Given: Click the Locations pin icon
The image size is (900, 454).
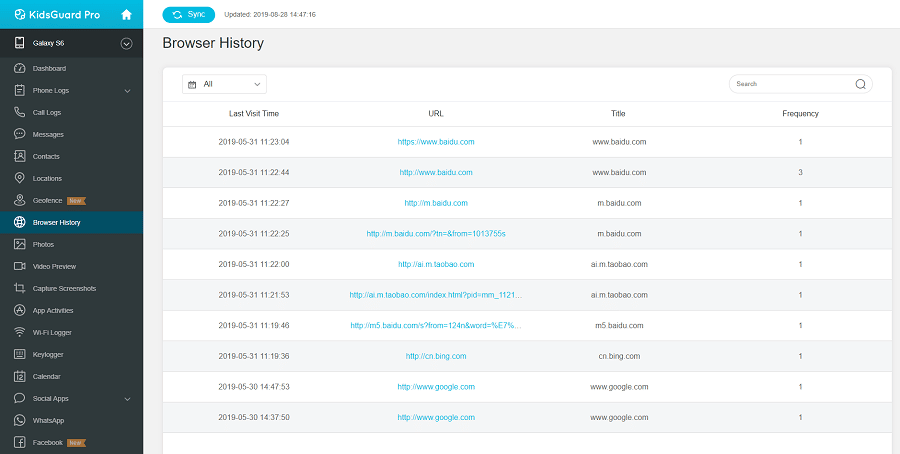Looking at the screenshot, I should pyautogui.click(x=20, y=178).
